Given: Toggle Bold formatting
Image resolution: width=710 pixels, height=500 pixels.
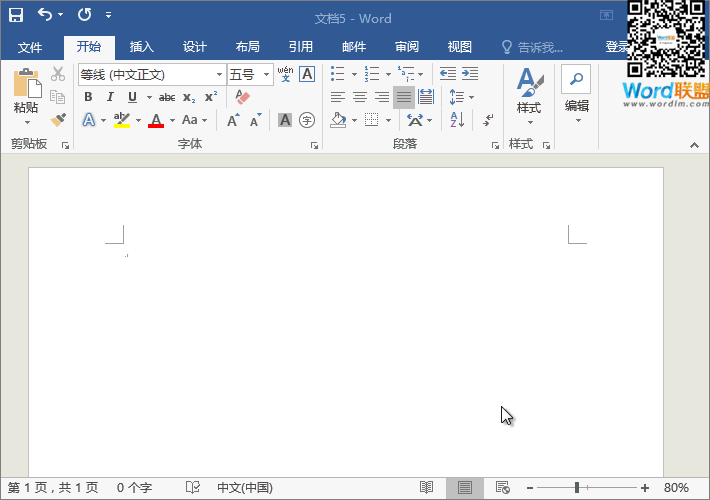Looking at the screenshot, I should [x=88, y=97].
